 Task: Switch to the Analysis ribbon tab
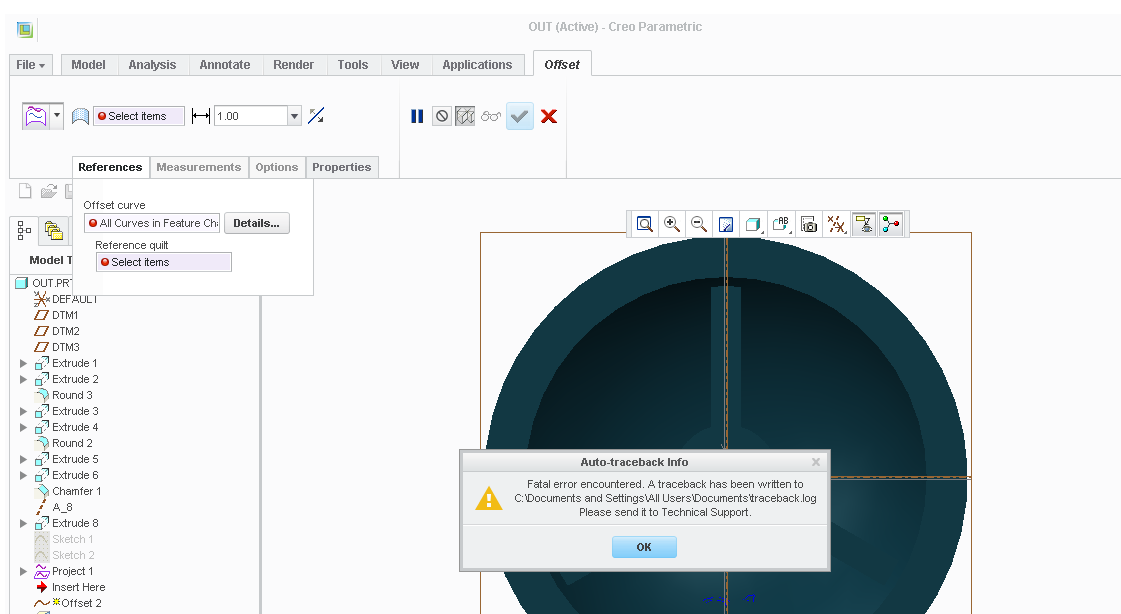coord(152,64)
